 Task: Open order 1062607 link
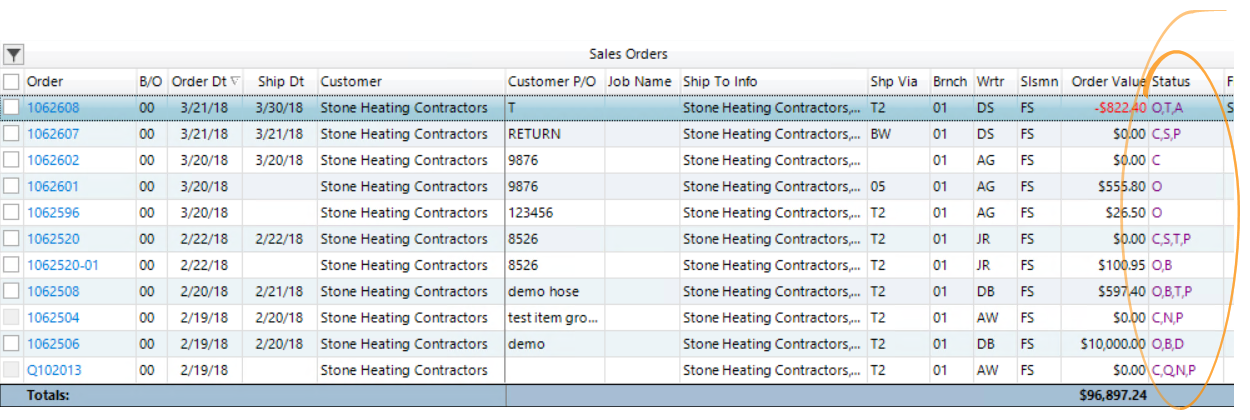click(53, 134)
